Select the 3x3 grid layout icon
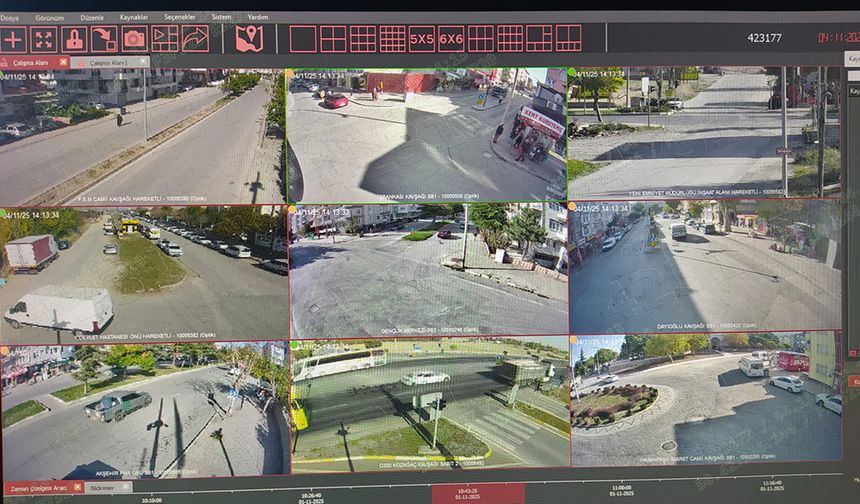This screenshot has height=504, width=860. click(363, 39)
